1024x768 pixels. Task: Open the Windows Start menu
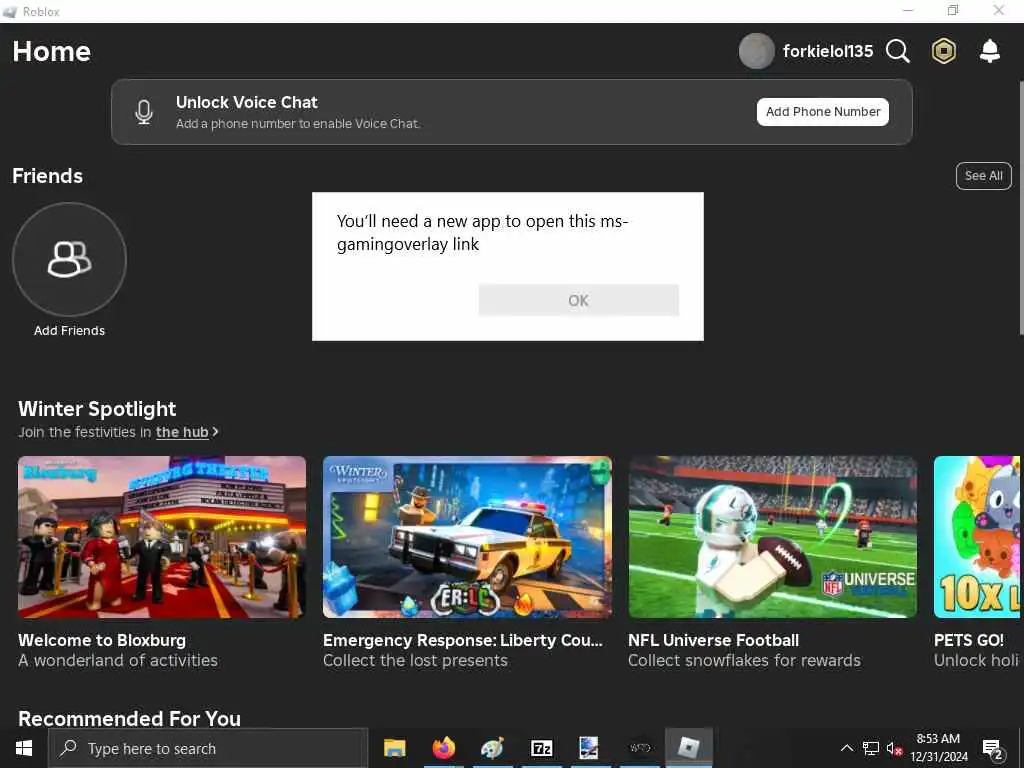click(x=24, y=748)
